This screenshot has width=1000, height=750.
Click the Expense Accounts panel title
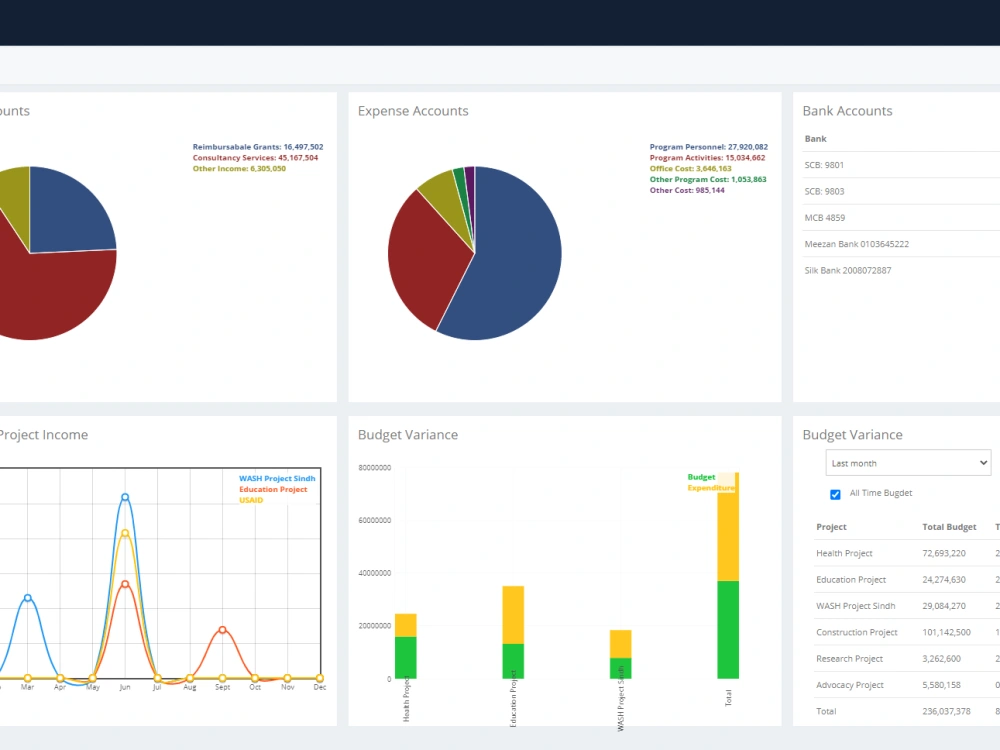click(413, 111)
